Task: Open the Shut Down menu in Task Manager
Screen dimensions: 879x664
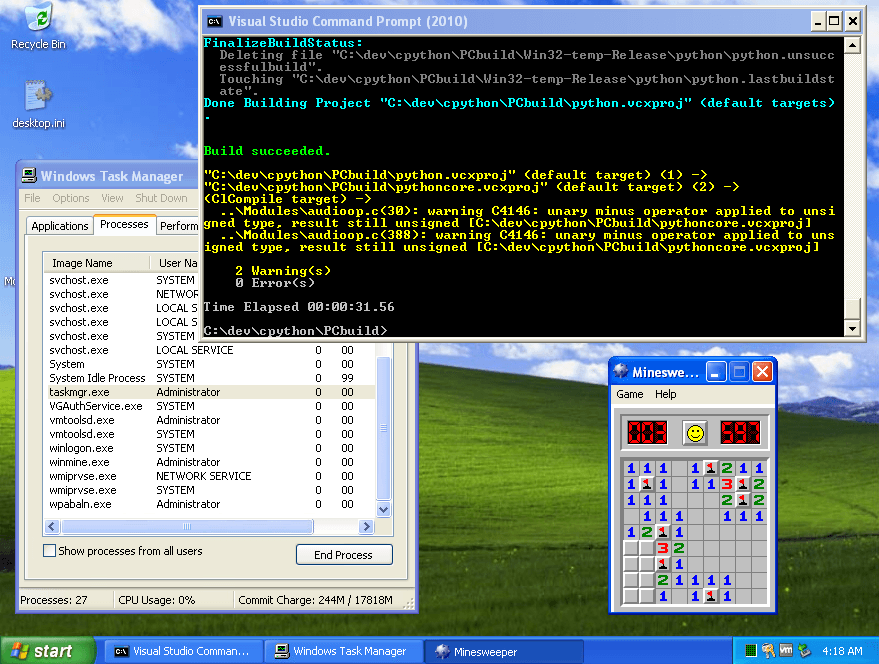Action: [161, 198]
